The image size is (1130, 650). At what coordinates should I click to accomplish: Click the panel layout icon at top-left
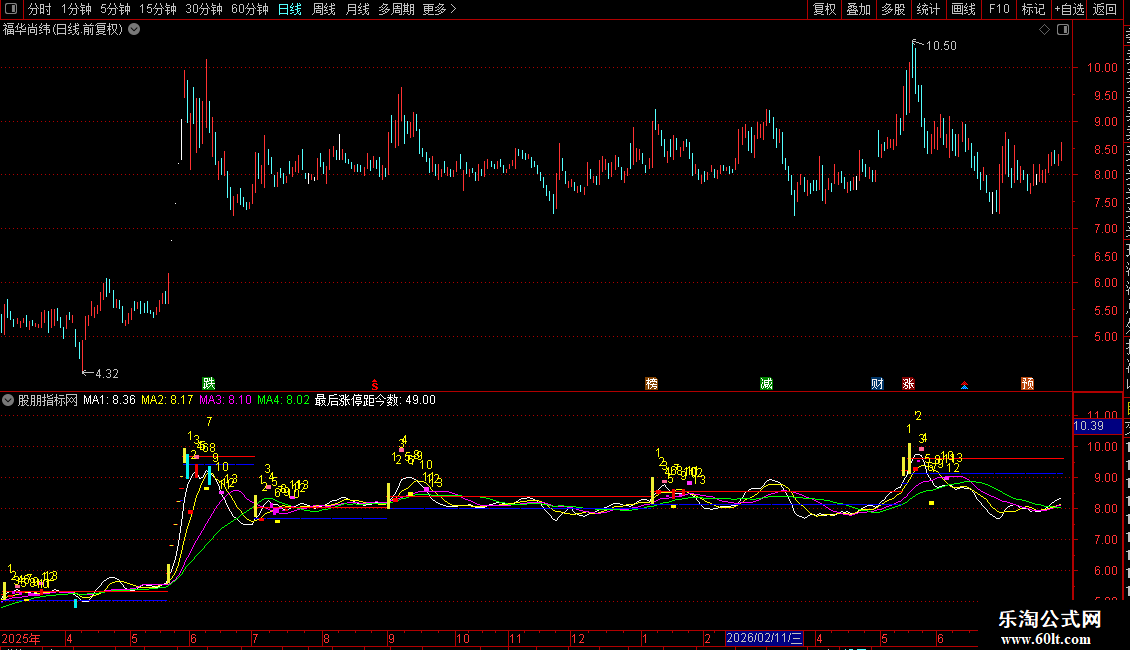coord(11,9)
